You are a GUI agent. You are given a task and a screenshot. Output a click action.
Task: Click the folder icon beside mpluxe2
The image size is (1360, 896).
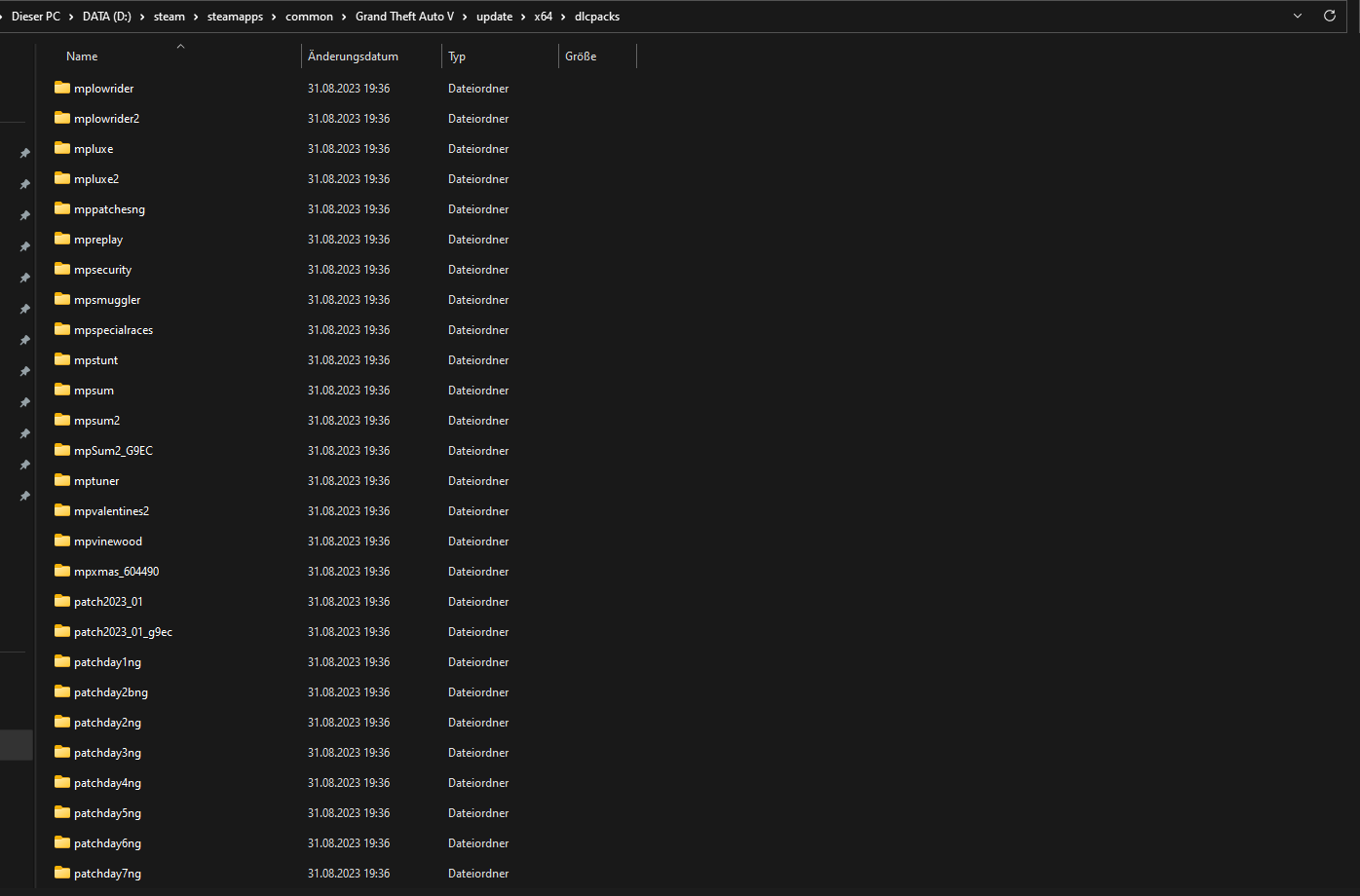[62, 178]
